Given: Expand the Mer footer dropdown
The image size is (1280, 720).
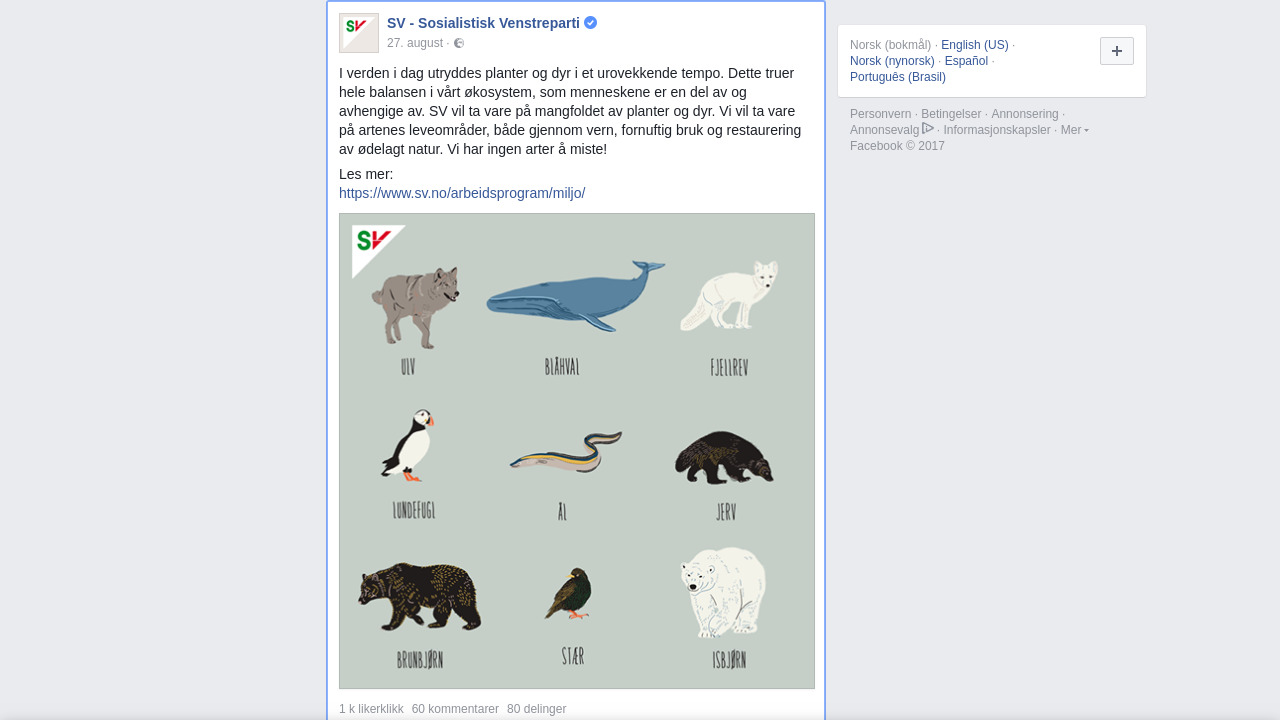Looking at the screenshot, I should [x=1074, y=130].
